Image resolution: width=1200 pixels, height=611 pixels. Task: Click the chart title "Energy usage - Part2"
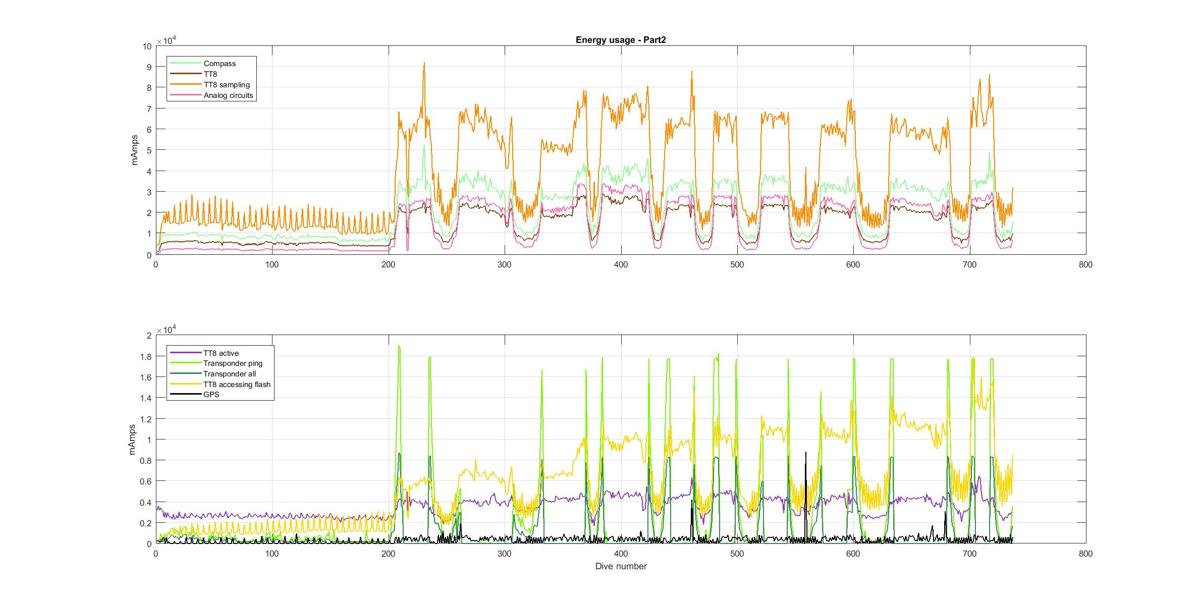(621, 39)
